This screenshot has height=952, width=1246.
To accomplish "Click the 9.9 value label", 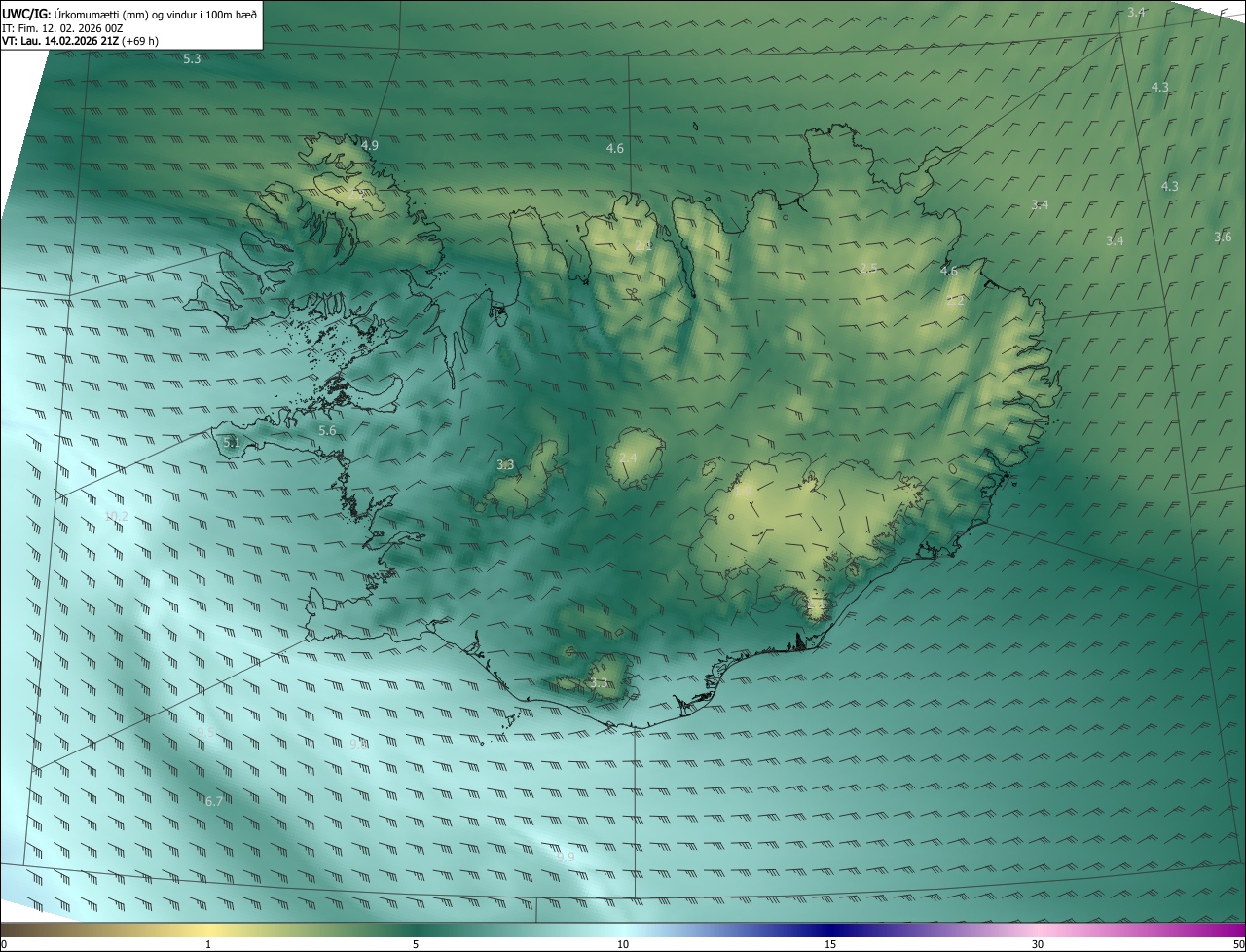I will 566,857.
